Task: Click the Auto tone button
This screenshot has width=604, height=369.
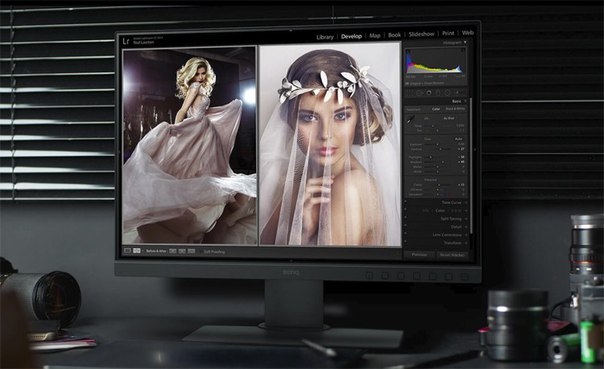Action: point(458,139)
